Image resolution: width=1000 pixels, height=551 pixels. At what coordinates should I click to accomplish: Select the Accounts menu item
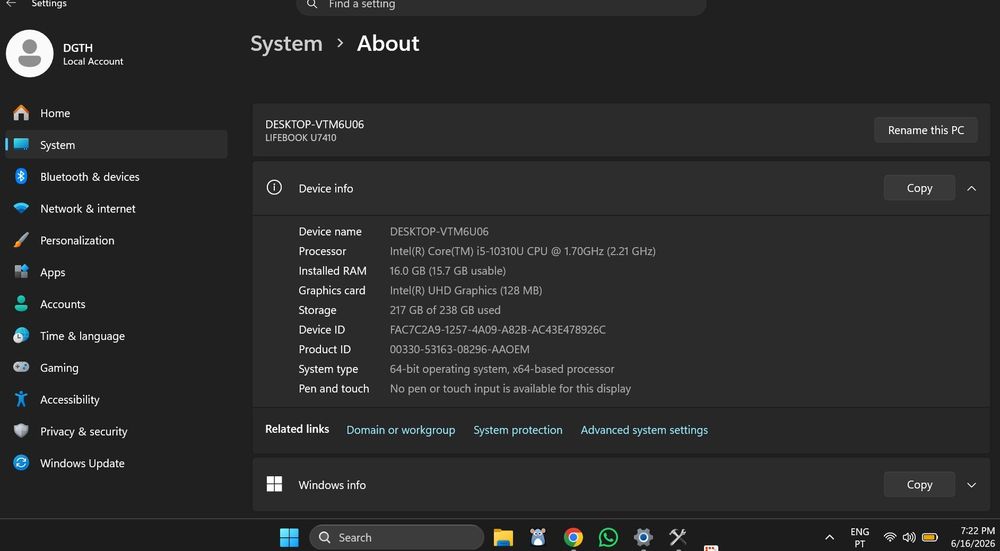(116, 304)
